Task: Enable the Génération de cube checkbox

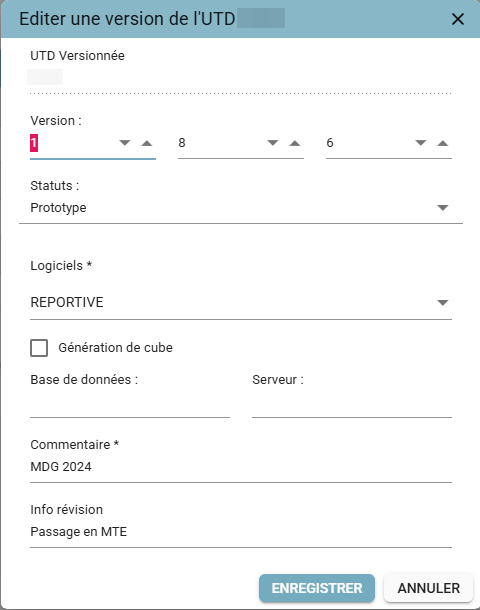Action: pyautogui.click(x=39, y=348)
